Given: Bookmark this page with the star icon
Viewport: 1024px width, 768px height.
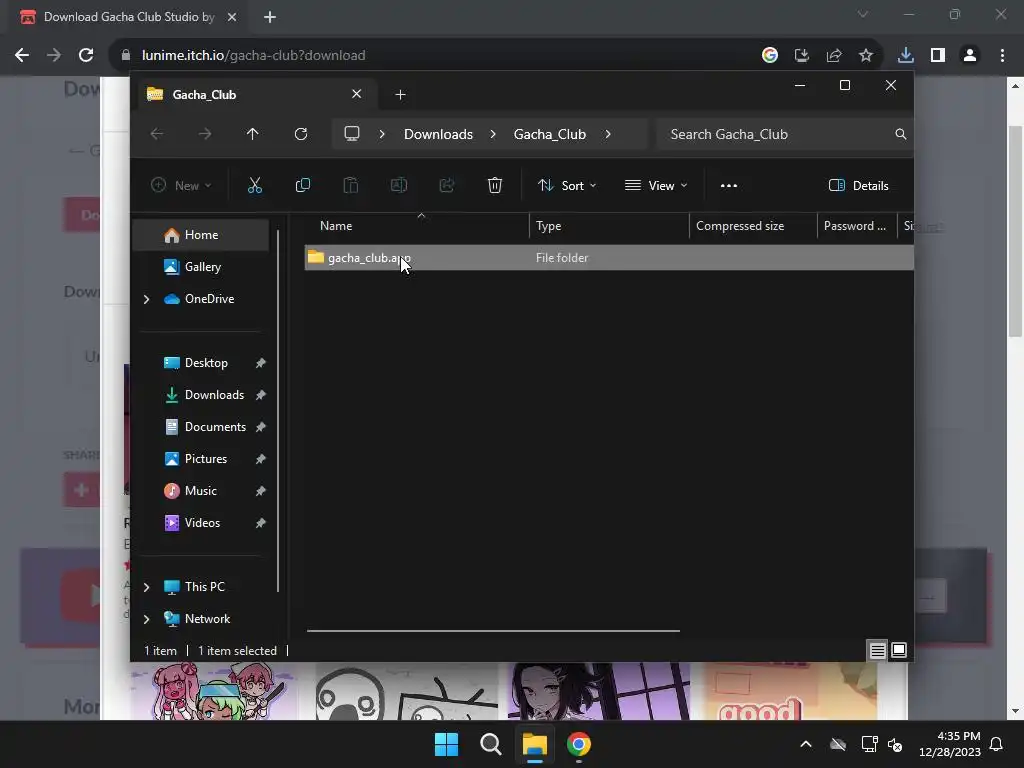Looking at the screenshot, I should pos(866,56).
